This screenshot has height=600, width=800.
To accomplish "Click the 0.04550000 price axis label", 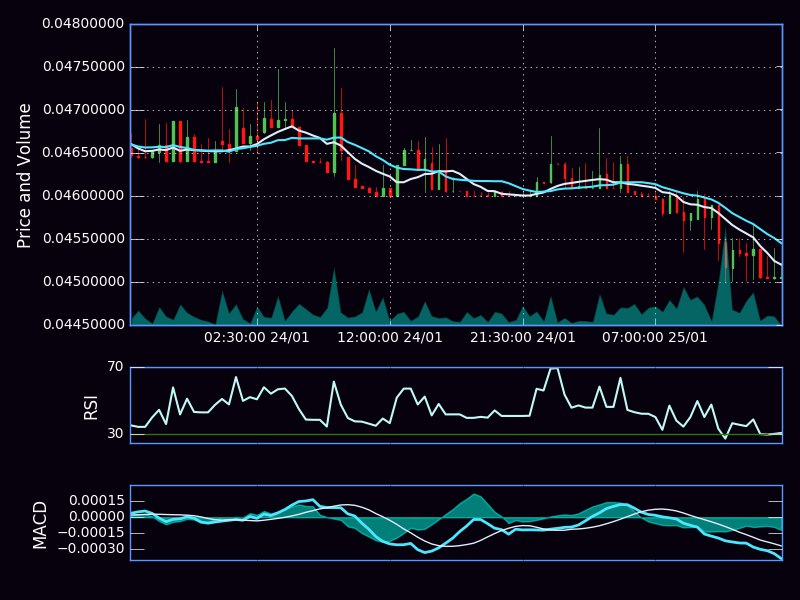I will (x=83, y=239).
